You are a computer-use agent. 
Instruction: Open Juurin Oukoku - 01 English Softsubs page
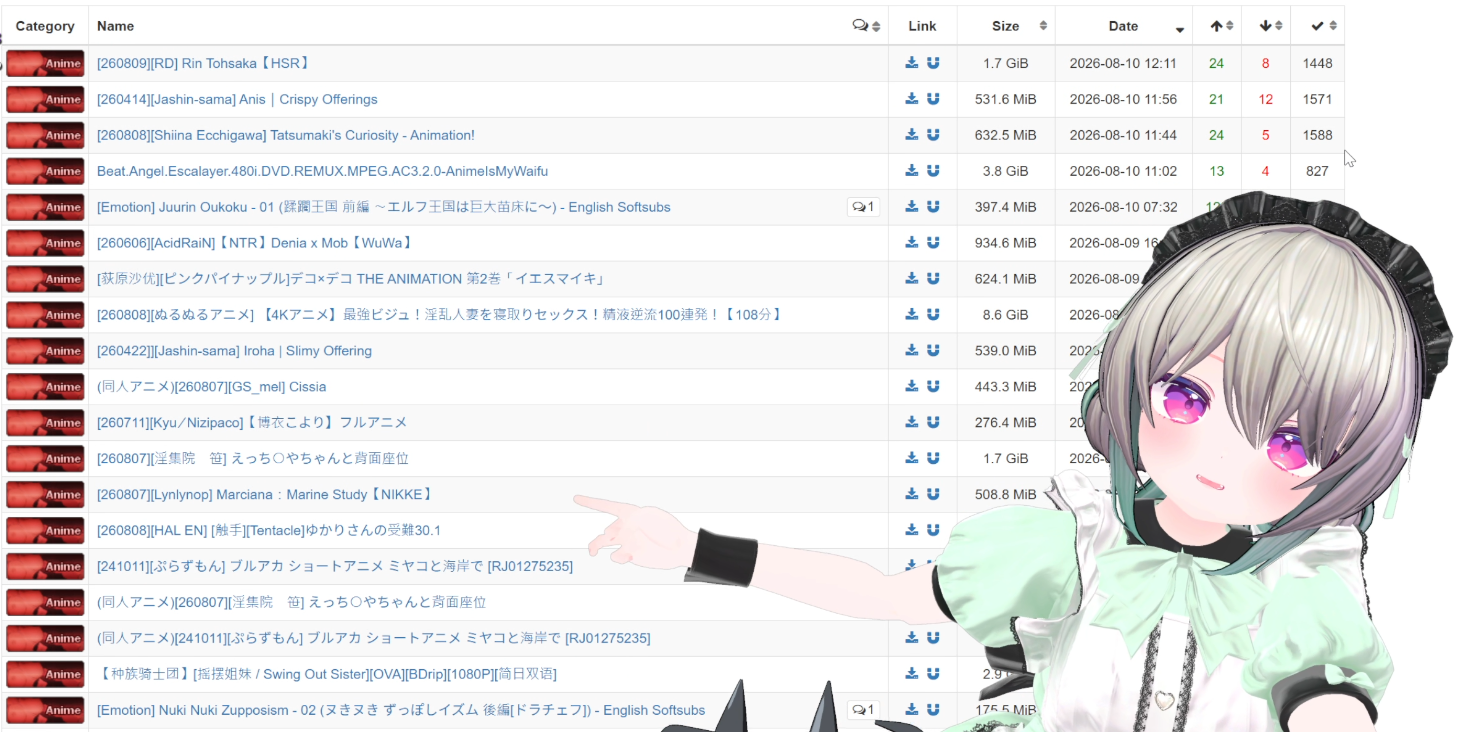click(x=384, y=207)
